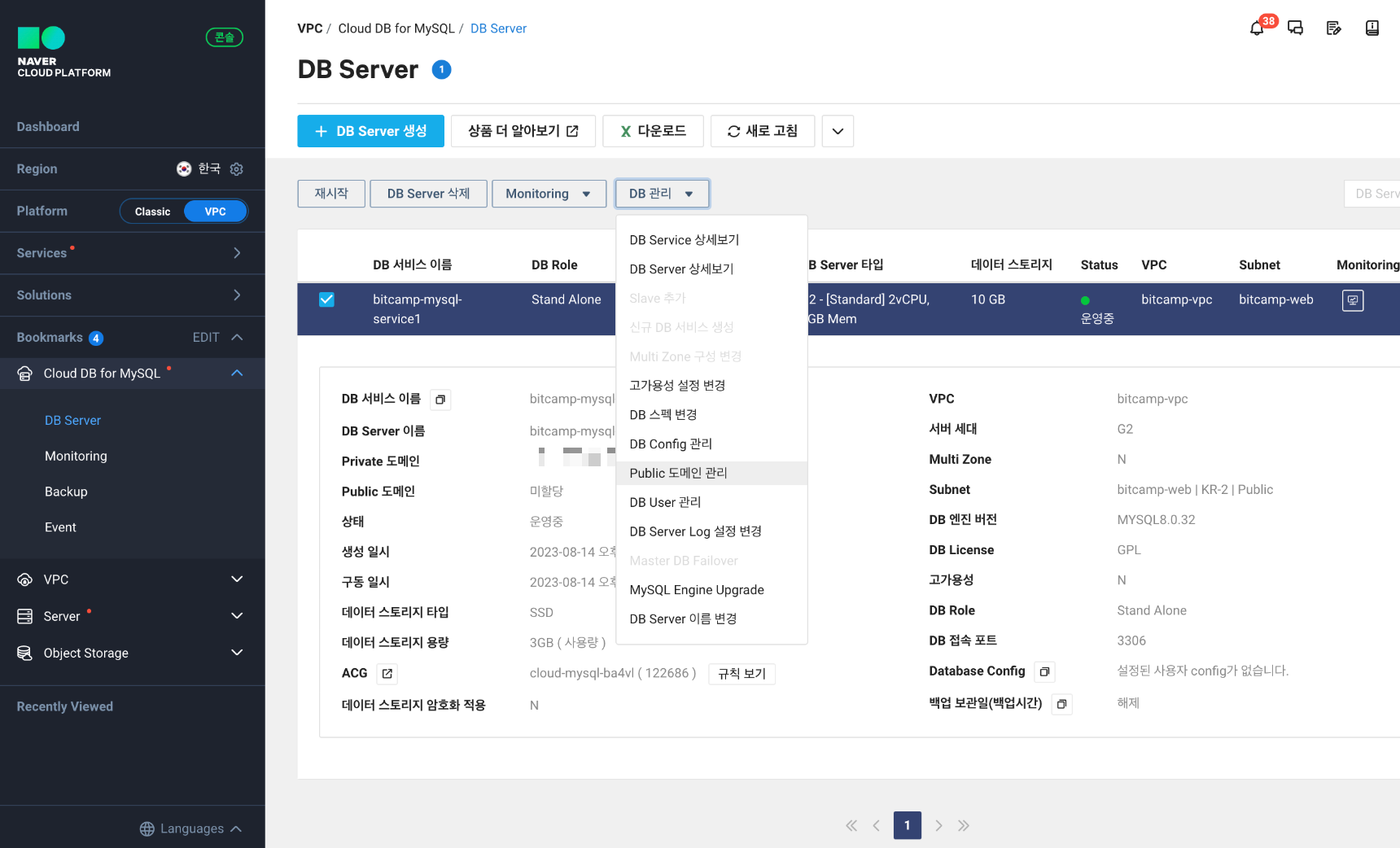Click the Object Storage sidebar icon
Image resolution: width=1400 pixels, height=848 pixels.
[25, 653]
